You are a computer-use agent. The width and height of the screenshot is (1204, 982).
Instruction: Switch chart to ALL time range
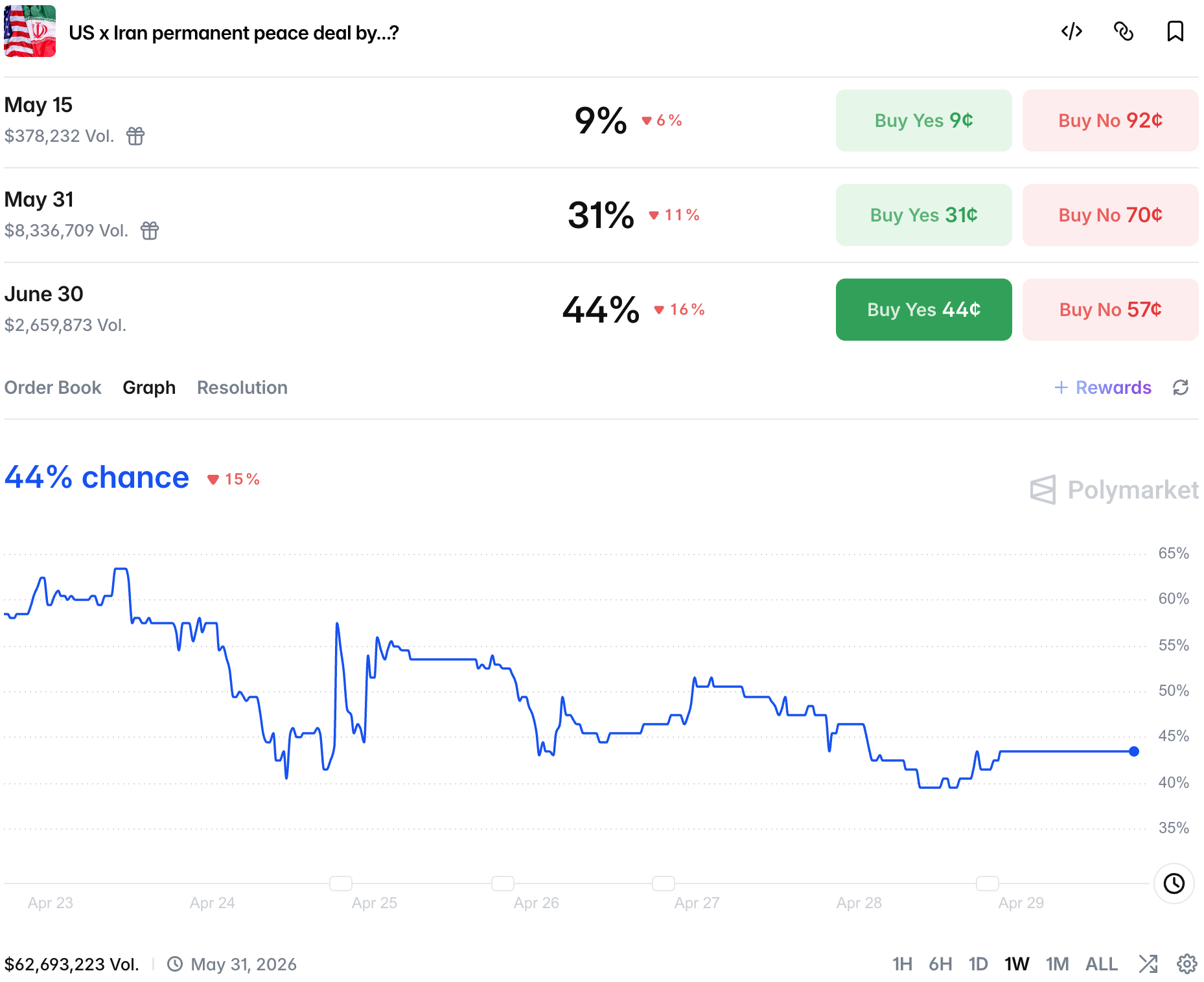point(1102,964)
